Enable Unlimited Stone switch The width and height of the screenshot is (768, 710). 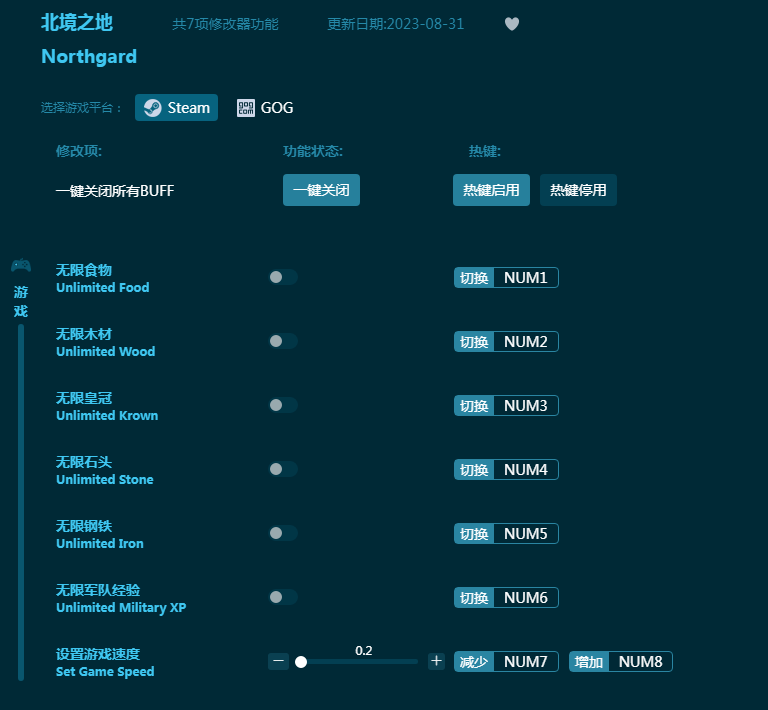pyautogui.click(x=283, y=469)
